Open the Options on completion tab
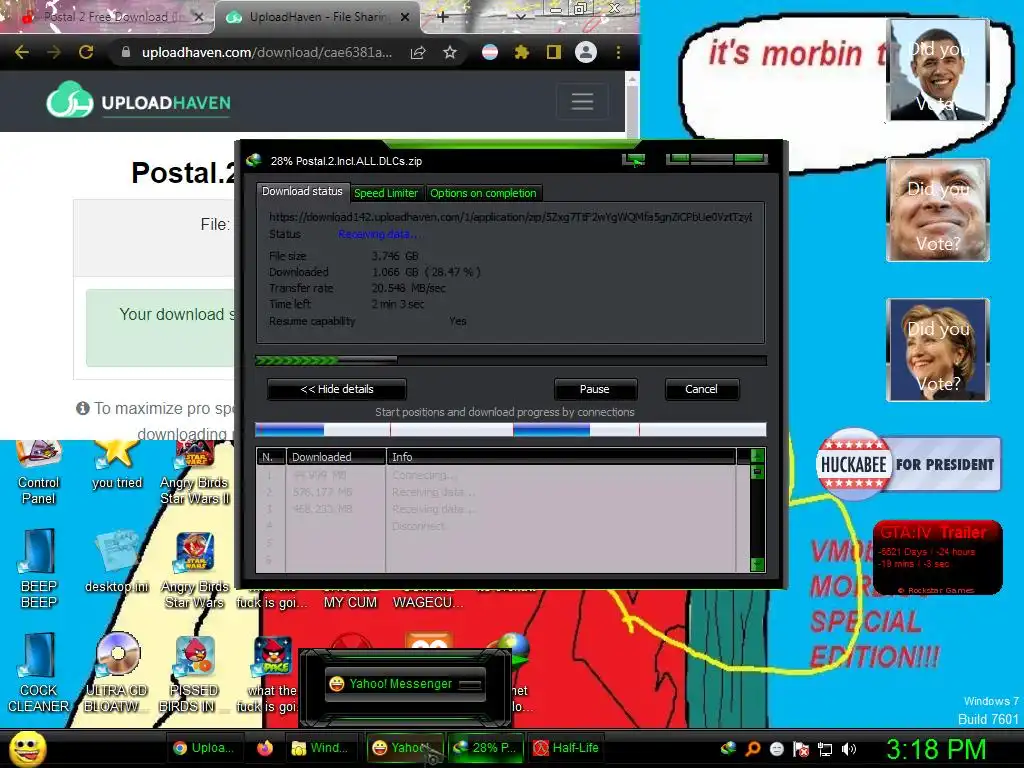The height and width of the screenshot is (768, 1024). [483, 193]
